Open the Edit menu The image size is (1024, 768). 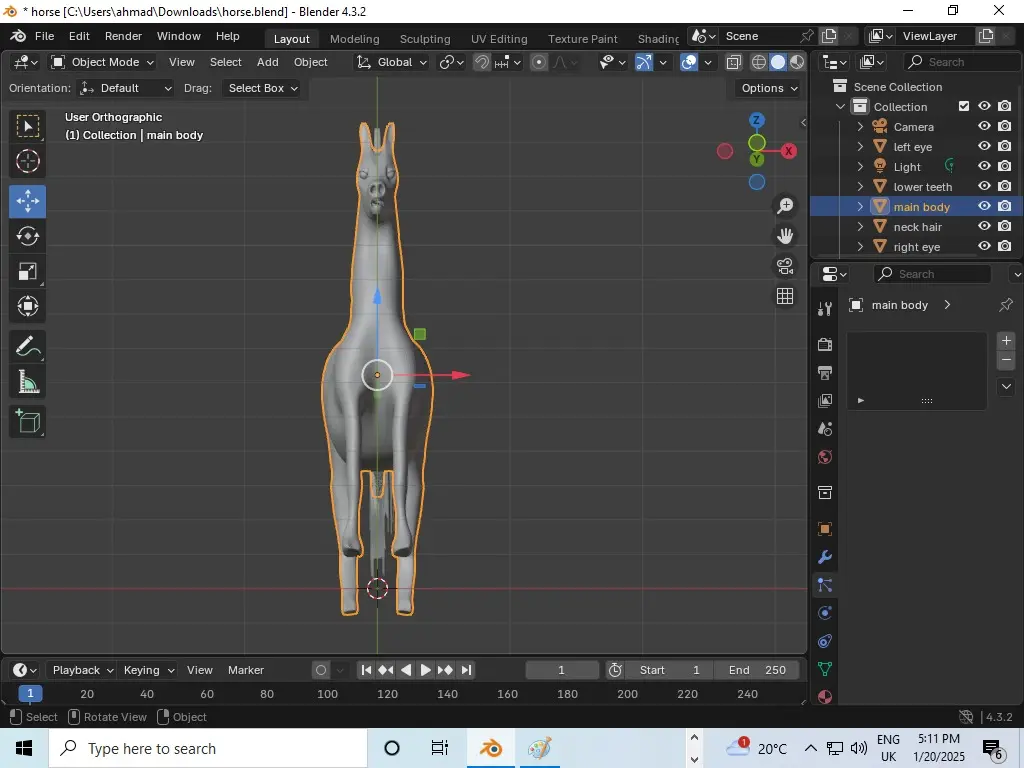point(79,36)
